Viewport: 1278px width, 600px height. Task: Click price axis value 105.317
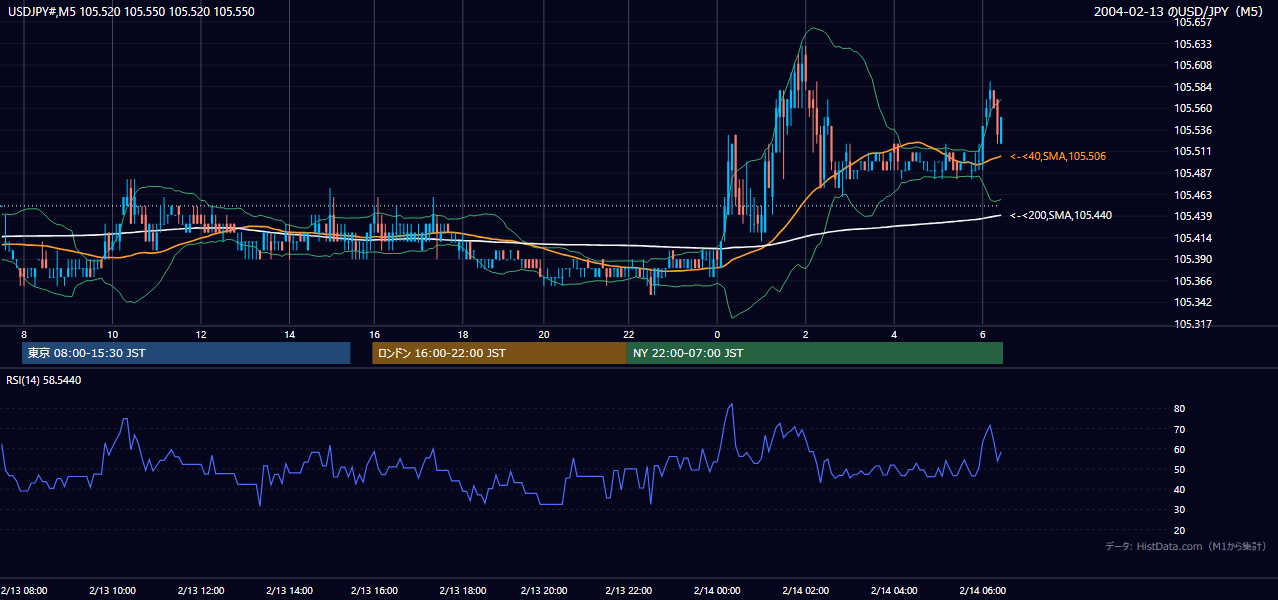(1194, 324)
